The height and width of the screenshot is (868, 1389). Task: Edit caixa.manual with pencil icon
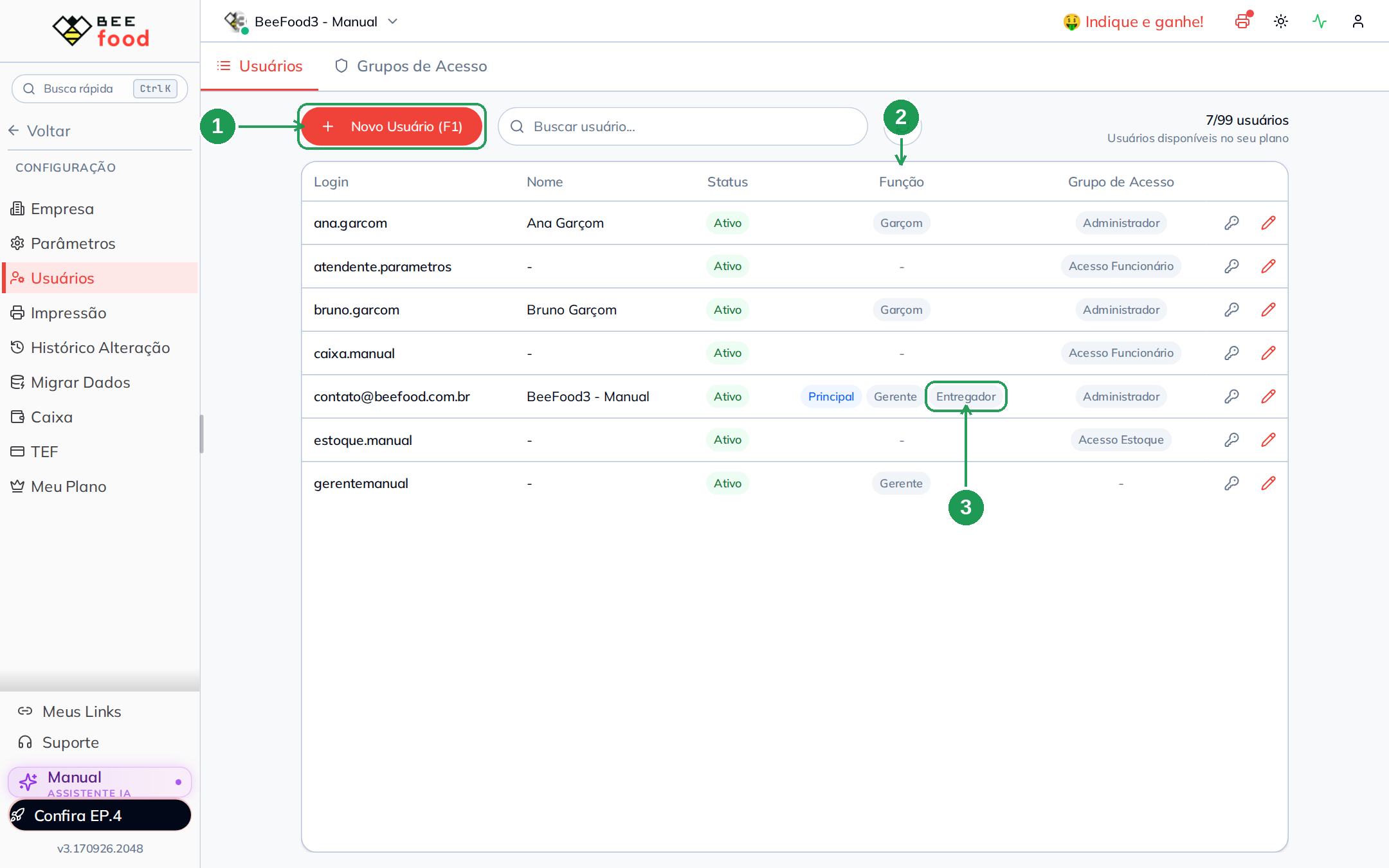coord(1268,353)
